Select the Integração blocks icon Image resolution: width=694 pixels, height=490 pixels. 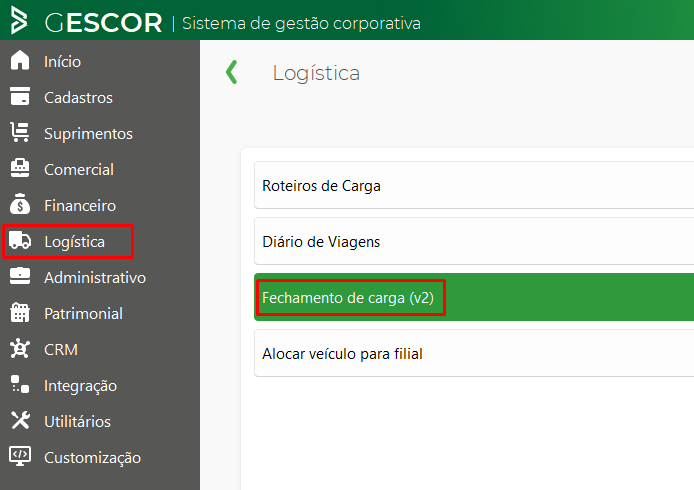20,384
